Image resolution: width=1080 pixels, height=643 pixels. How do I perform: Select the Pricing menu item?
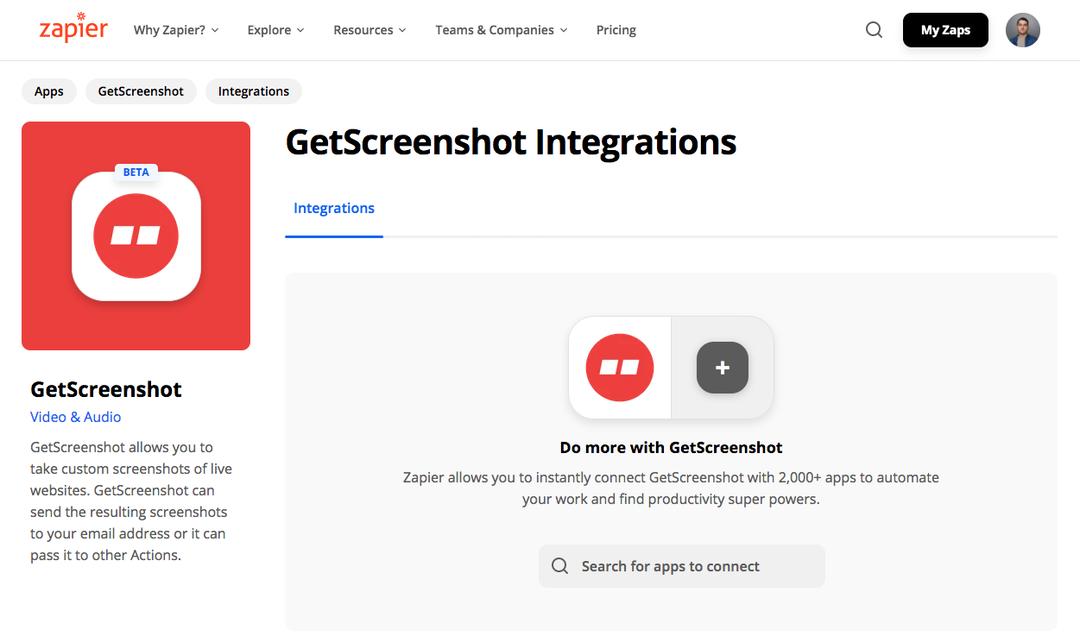(615, 30)
